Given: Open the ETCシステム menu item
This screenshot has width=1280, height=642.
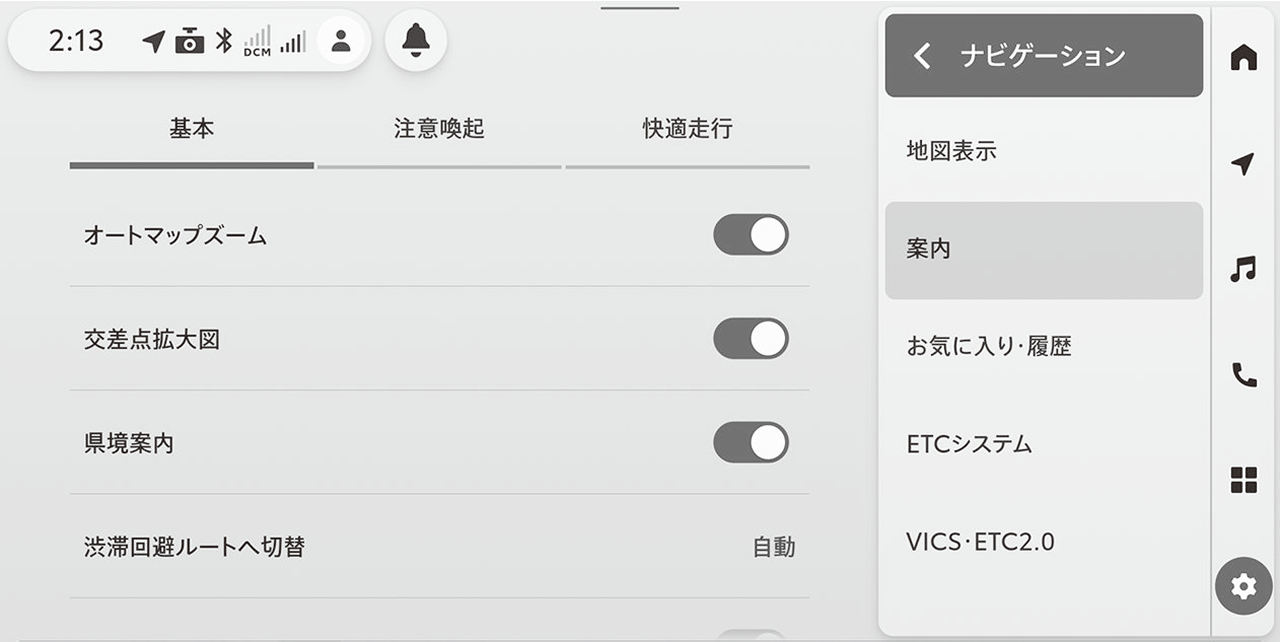Looking at the screenshot, I should (x=1043, y=444).
